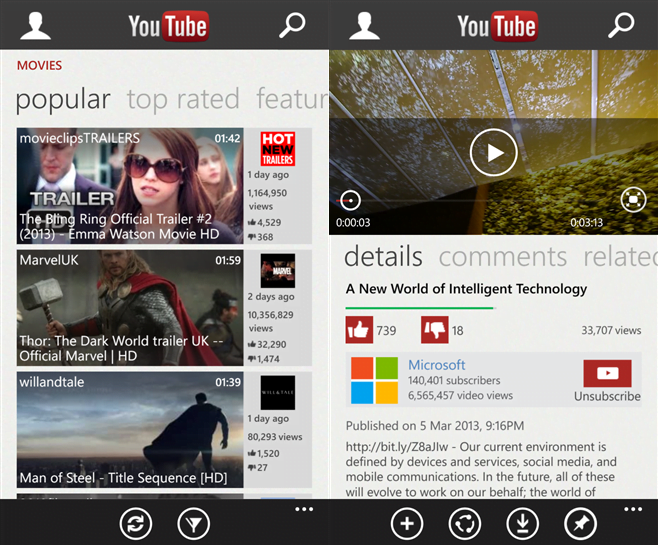Switch to the featured tab
Viewport: 659px width, 545px height.
[293, 100]
